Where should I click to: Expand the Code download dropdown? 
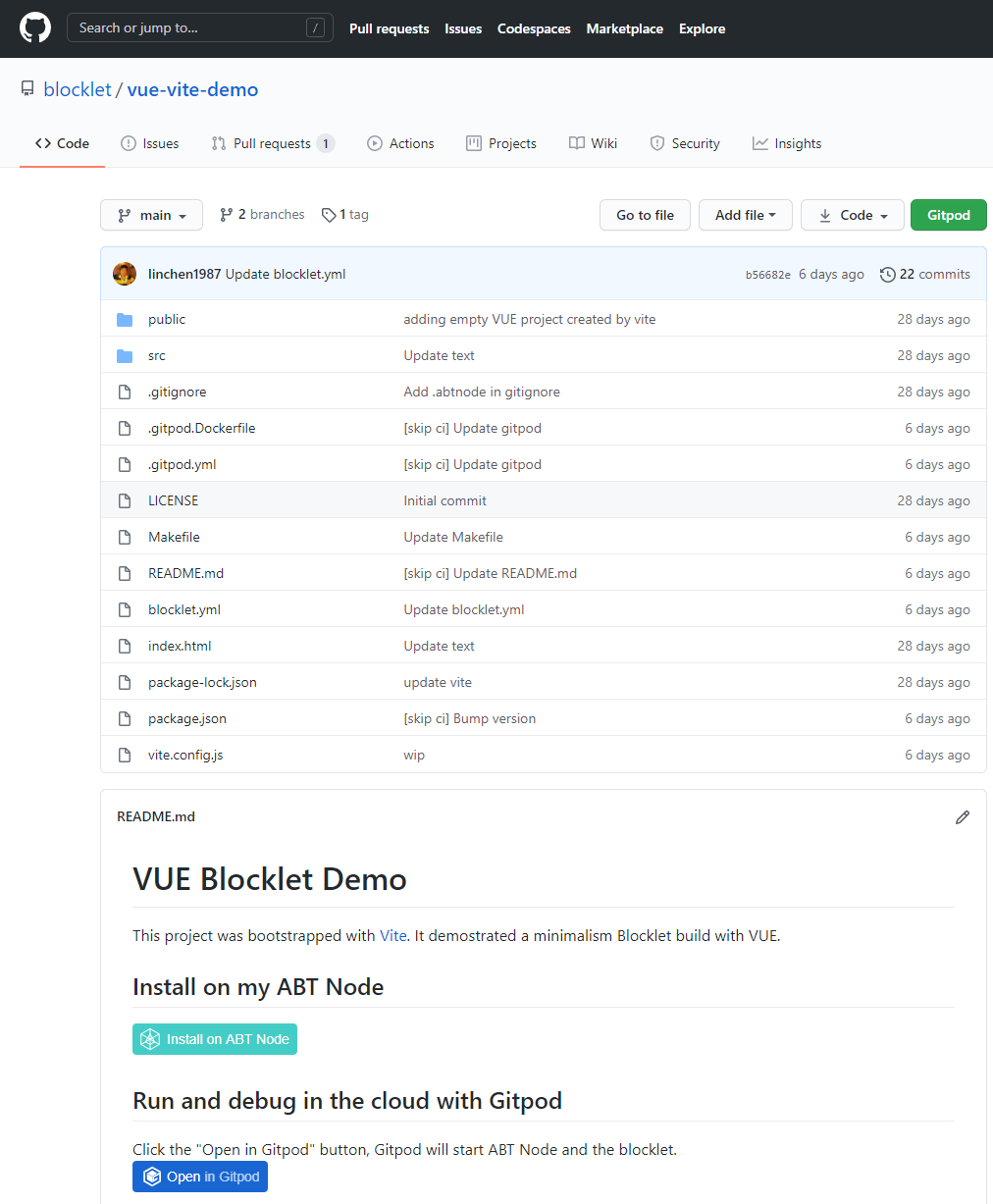click(852, 215)
